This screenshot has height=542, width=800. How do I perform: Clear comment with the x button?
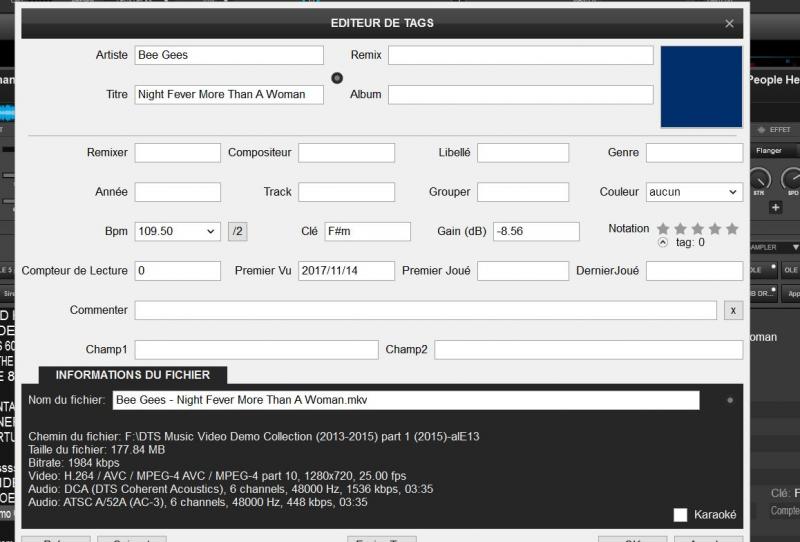coord(733,310)
